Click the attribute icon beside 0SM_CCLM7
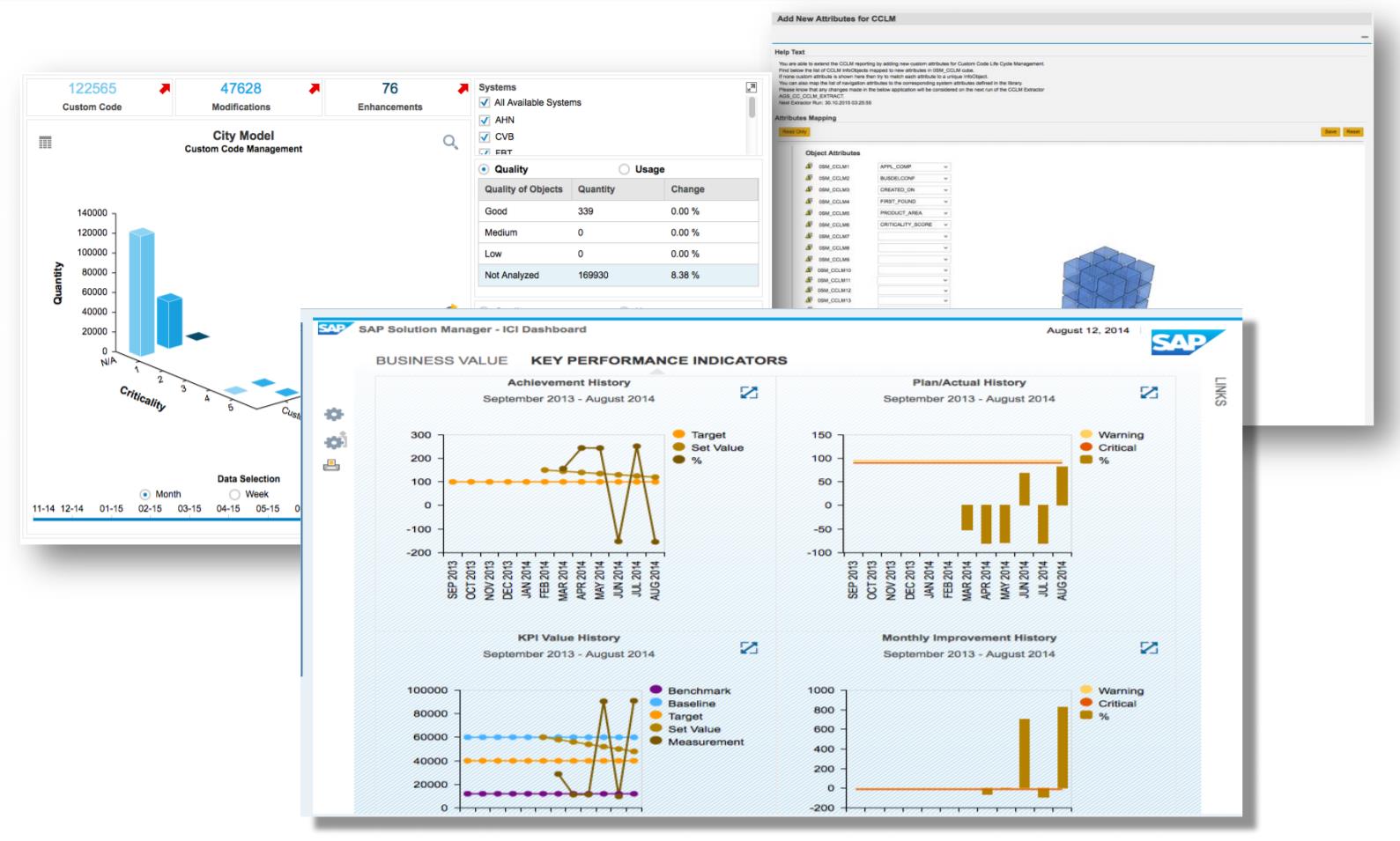This screenshot has height=841, width=1400. coord(810,236)
